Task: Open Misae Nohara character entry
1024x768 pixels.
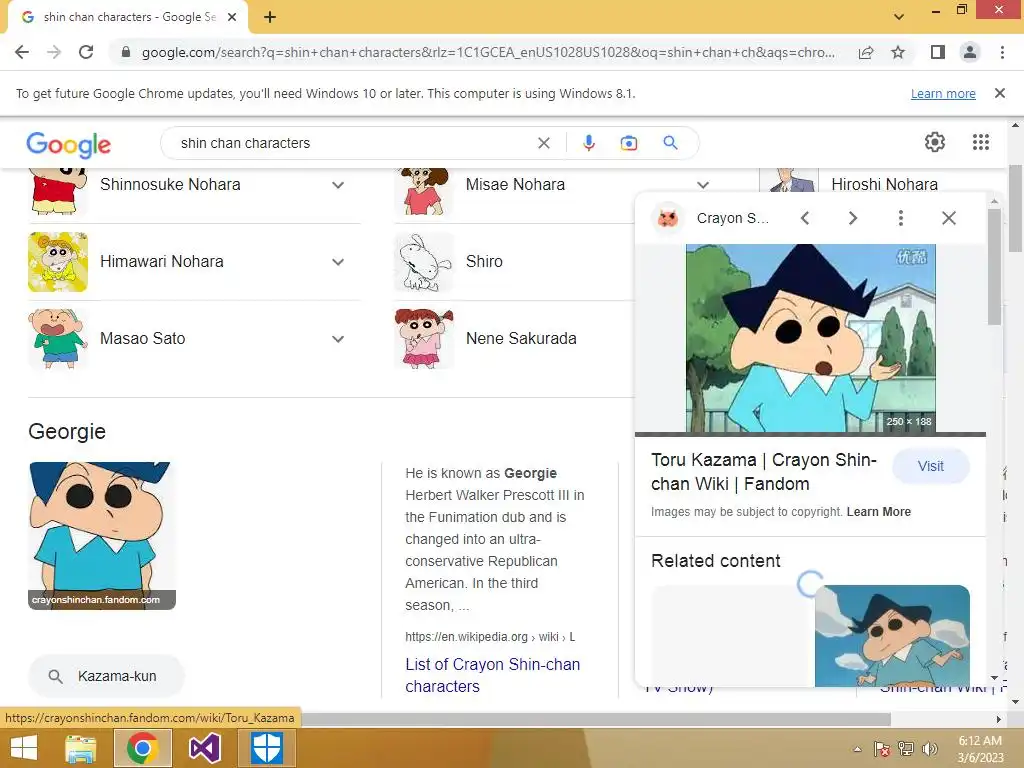Action: [515, 185]
